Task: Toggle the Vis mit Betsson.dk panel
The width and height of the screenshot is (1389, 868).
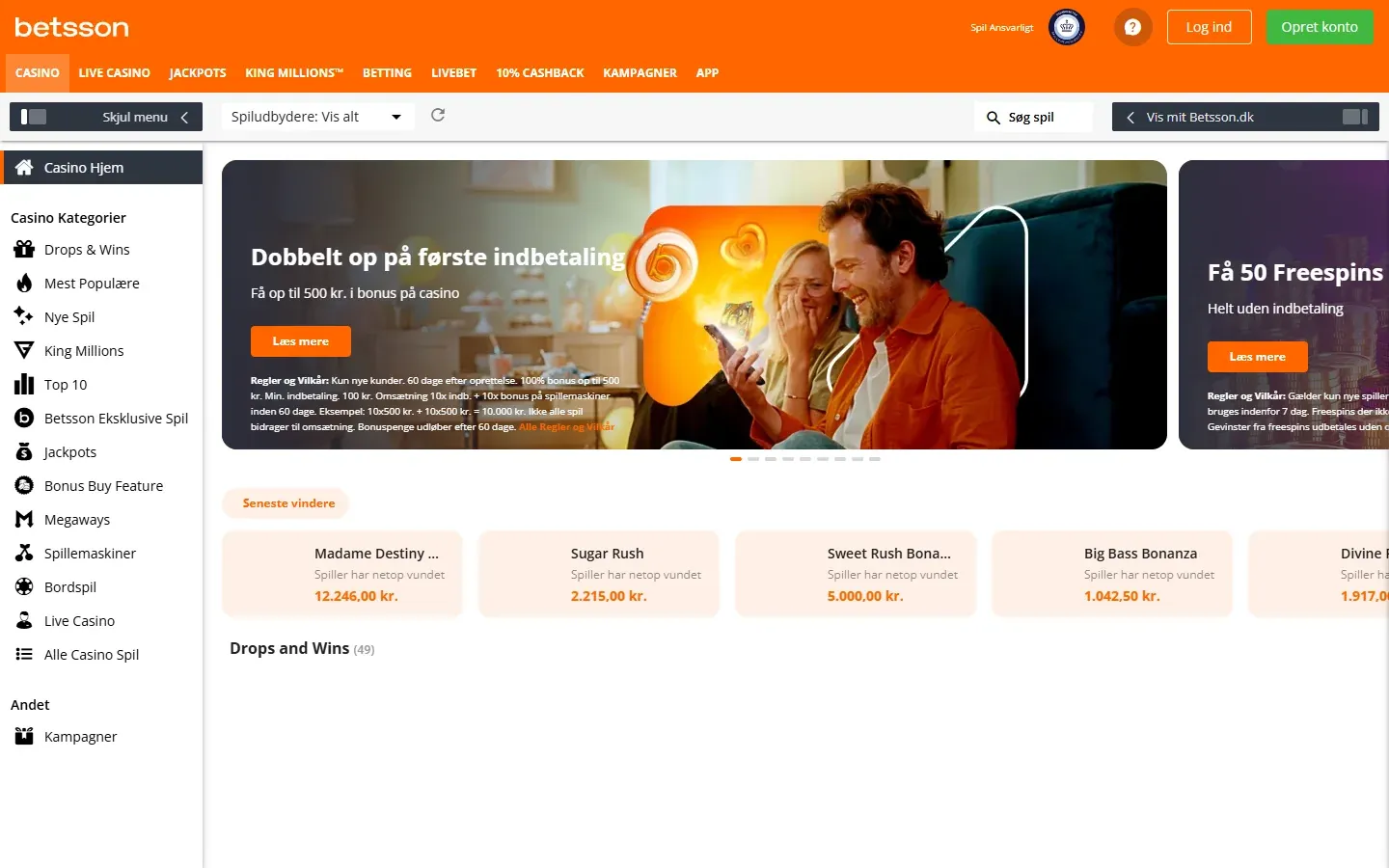Action: 1245,117
